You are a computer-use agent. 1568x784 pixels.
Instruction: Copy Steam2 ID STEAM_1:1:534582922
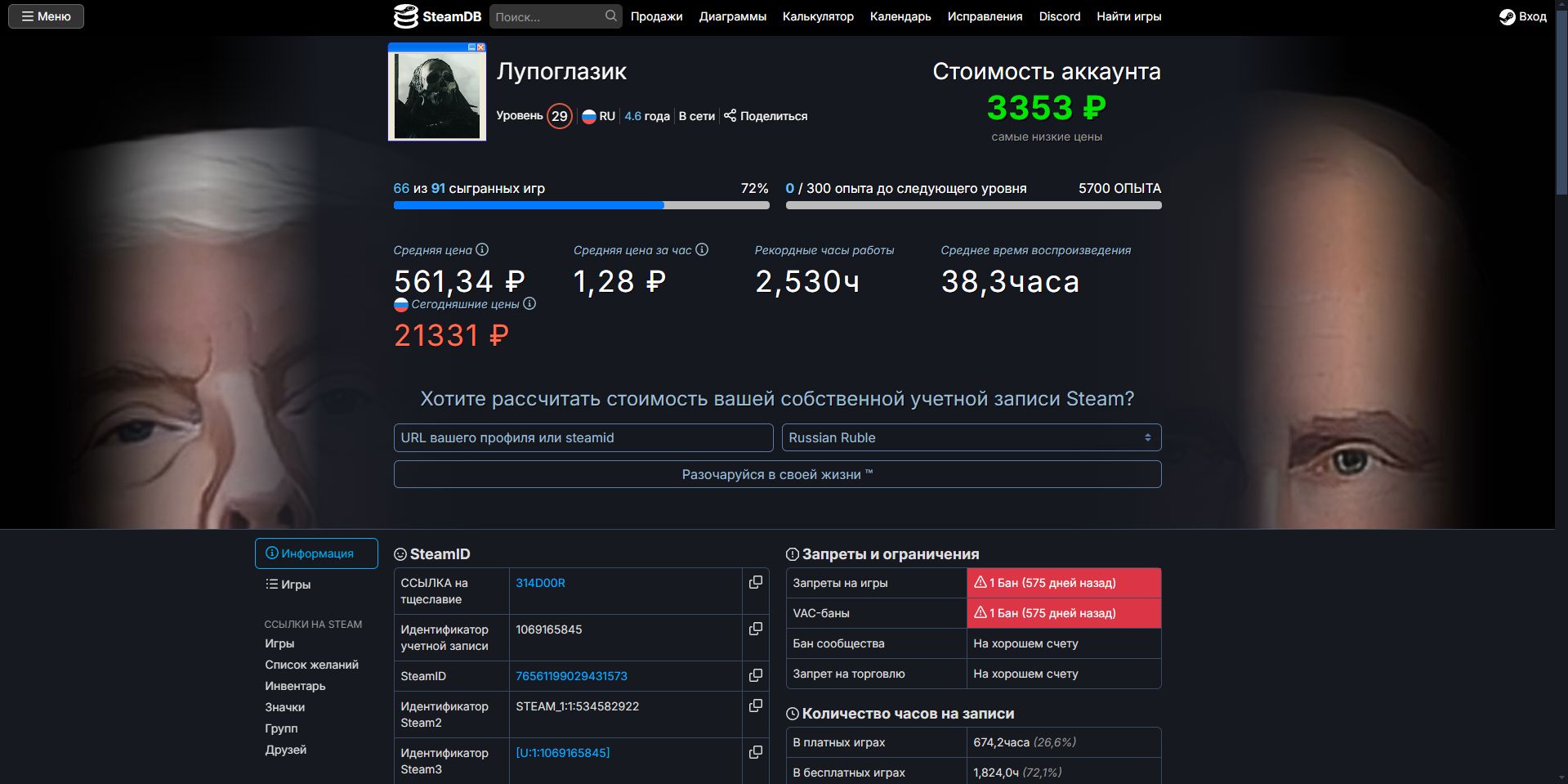(x=756, y=706)
